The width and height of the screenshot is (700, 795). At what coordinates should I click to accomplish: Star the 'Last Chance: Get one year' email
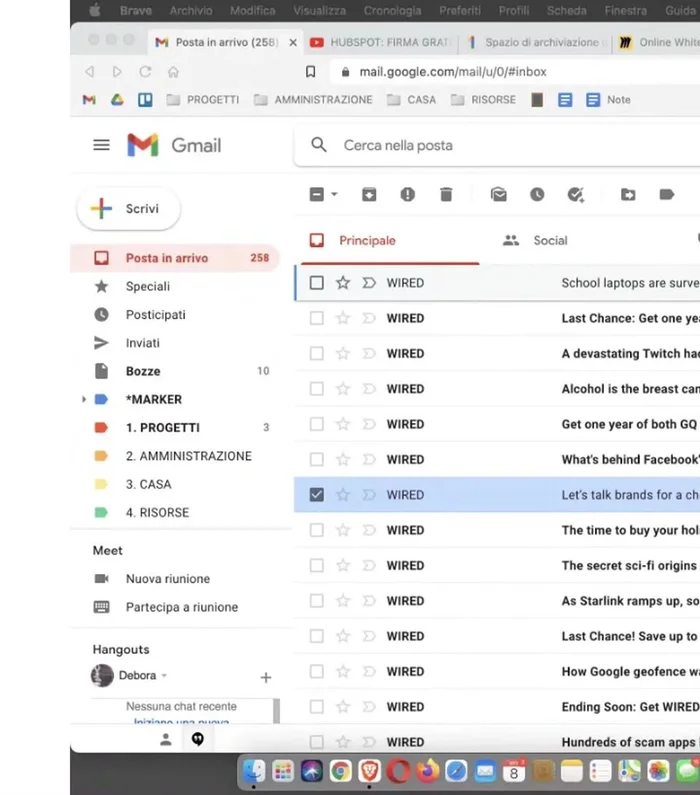click(x=343, y=318)
